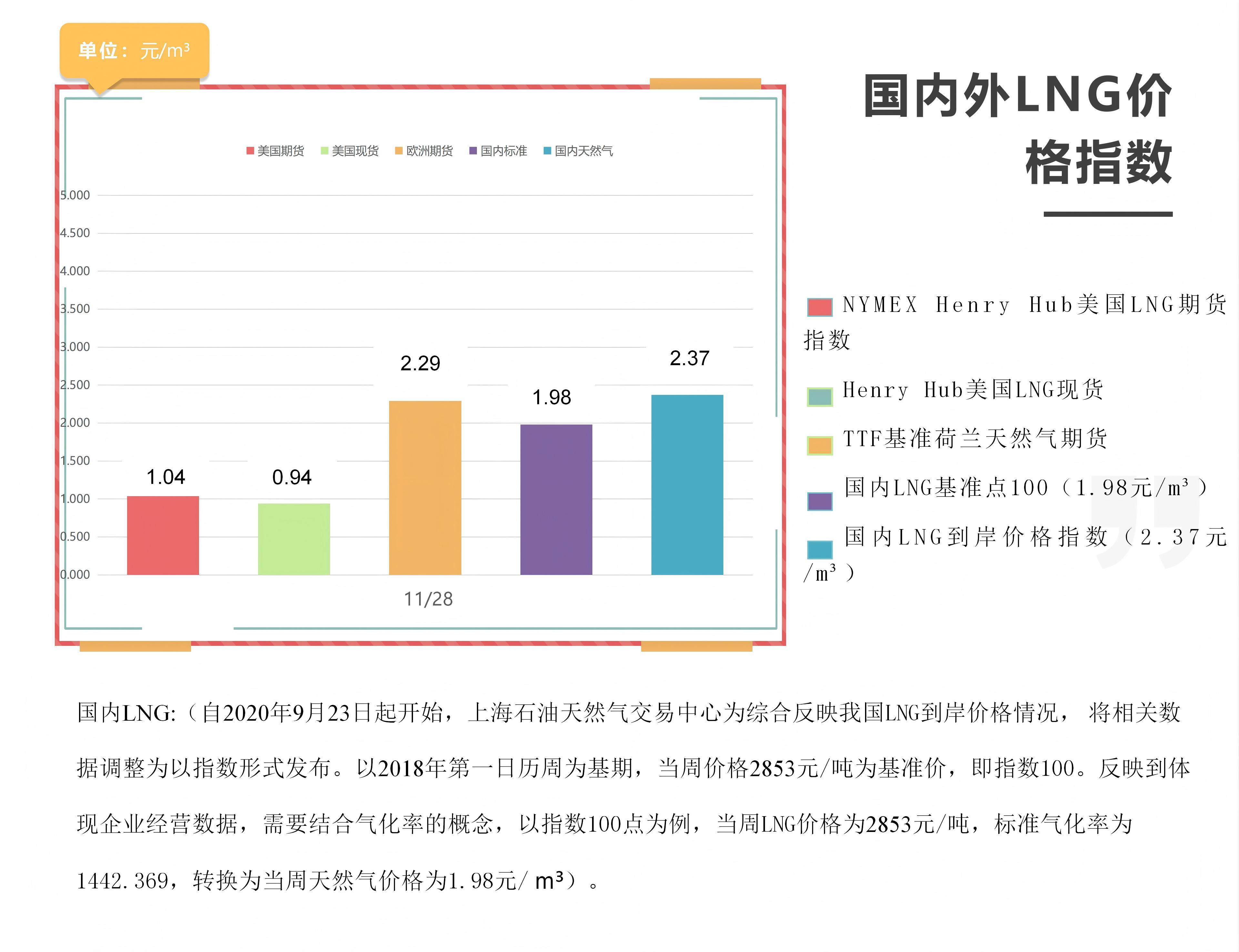This screenshot has width=1239, height=952.
Task: Click the green bar valued 0.94
Action: pos(294,539)
